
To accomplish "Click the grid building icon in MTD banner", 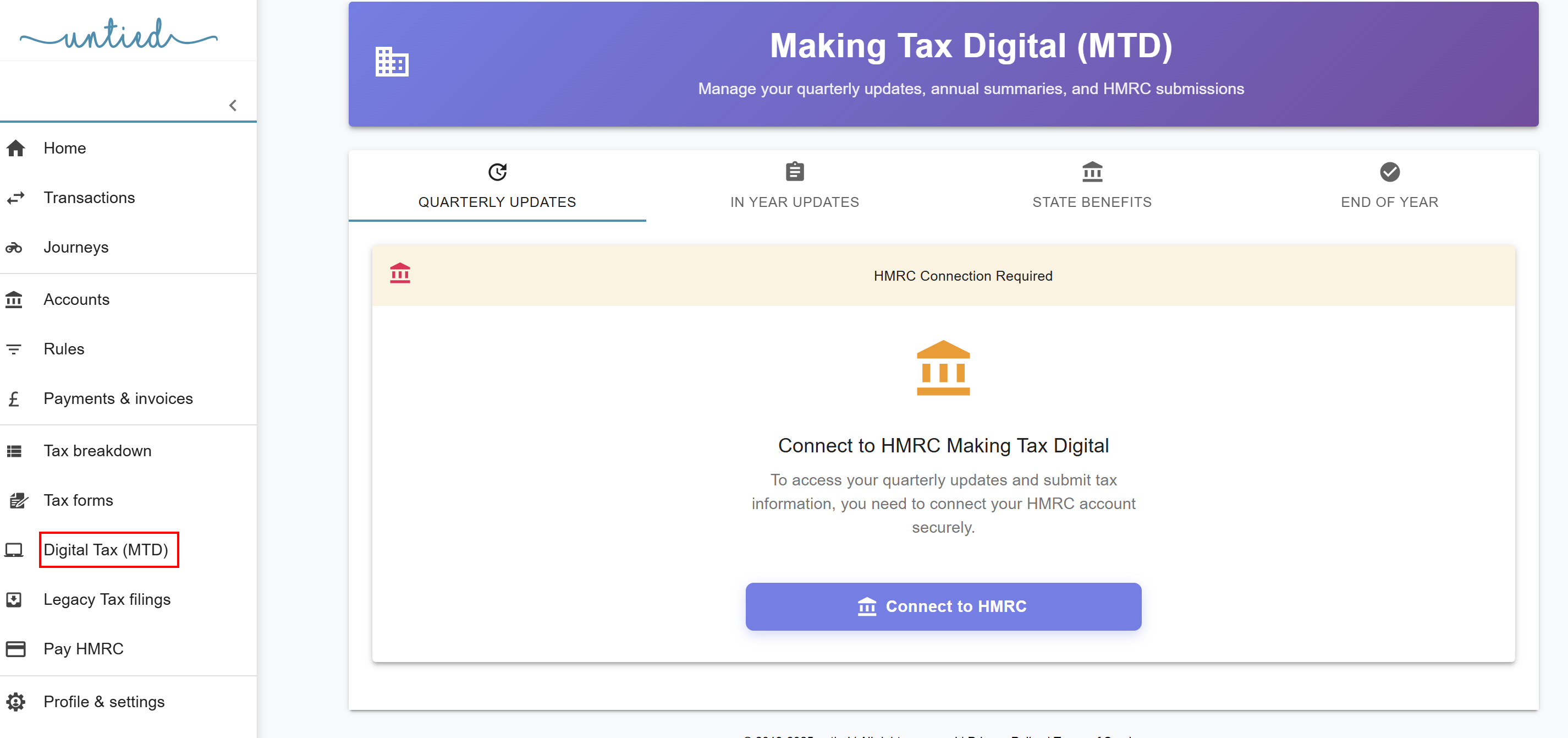I will (x=392, y=62).
